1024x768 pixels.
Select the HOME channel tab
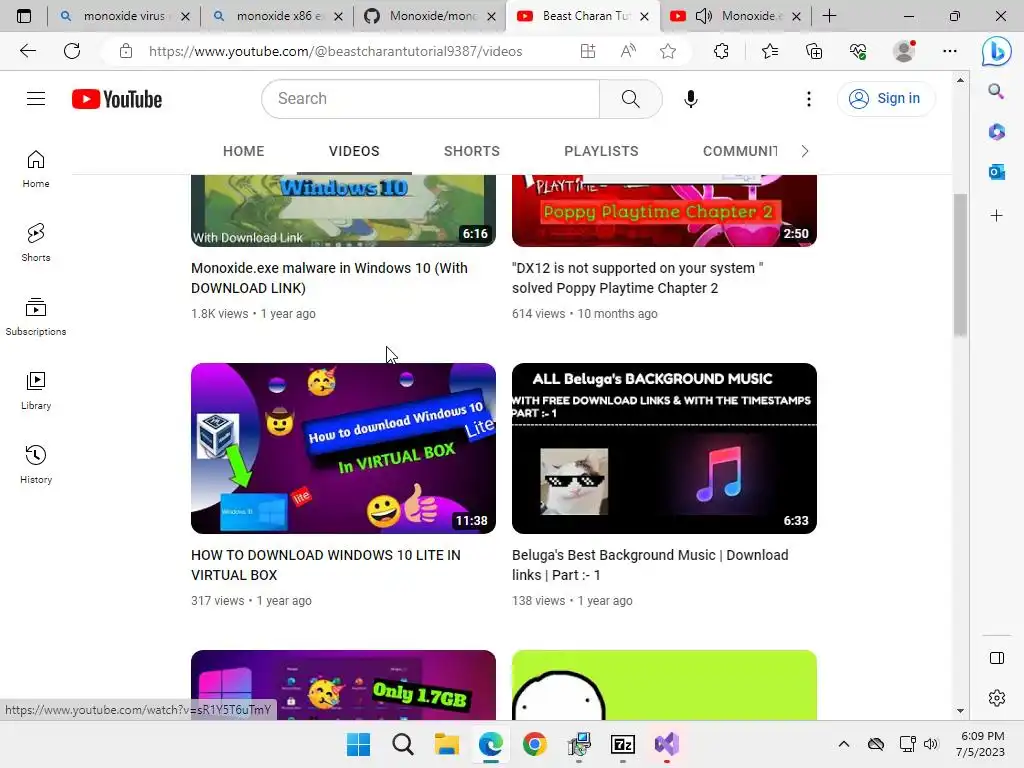(x=244, y=151)
